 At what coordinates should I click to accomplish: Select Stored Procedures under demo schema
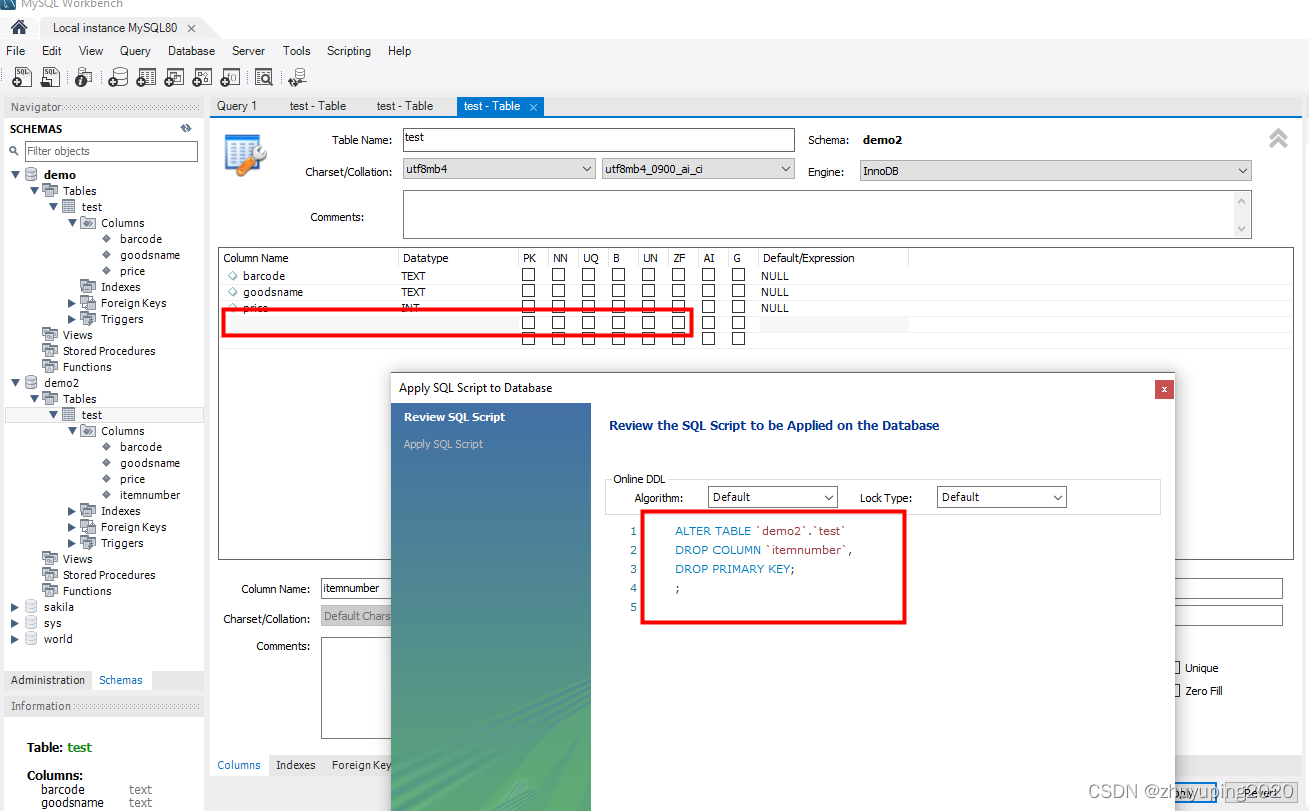(x=109, y=351)
